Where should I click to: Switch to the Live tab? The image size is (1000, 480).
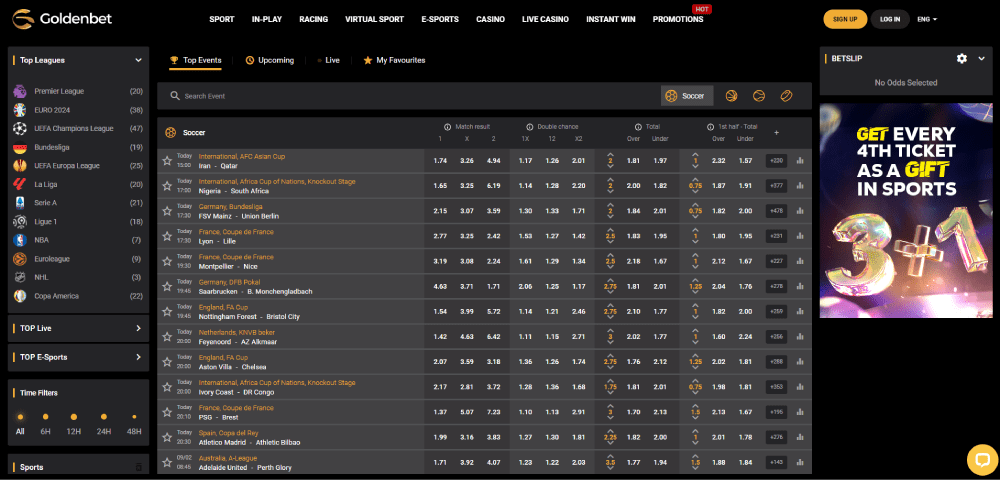pyautogui.click(x=329, y=61)
